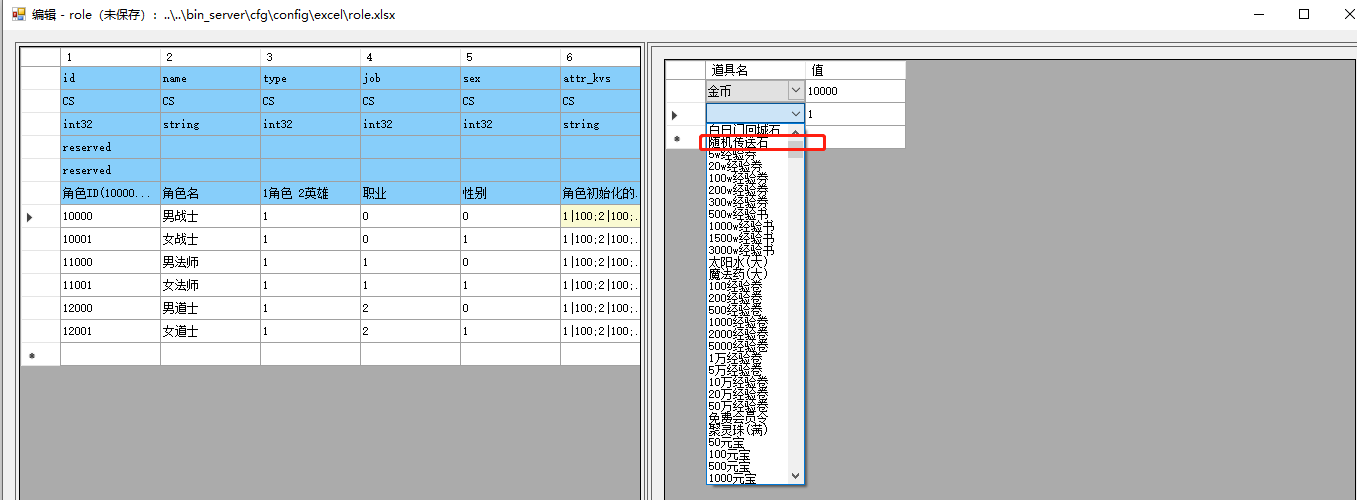Maximize the editor window
1357x500 pixels.
pyautogui.click(x=1303, y=14)
